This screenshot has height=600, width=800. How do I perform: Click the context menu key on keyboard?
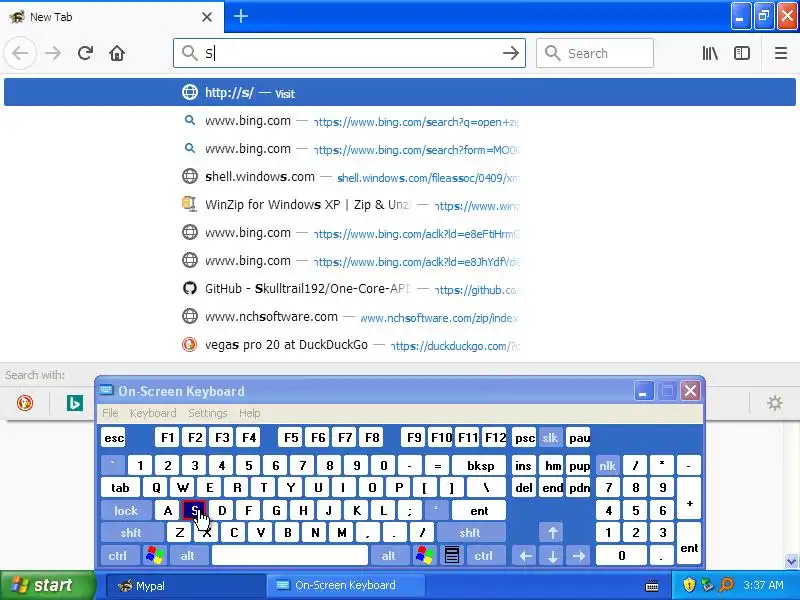pos(452,555)
